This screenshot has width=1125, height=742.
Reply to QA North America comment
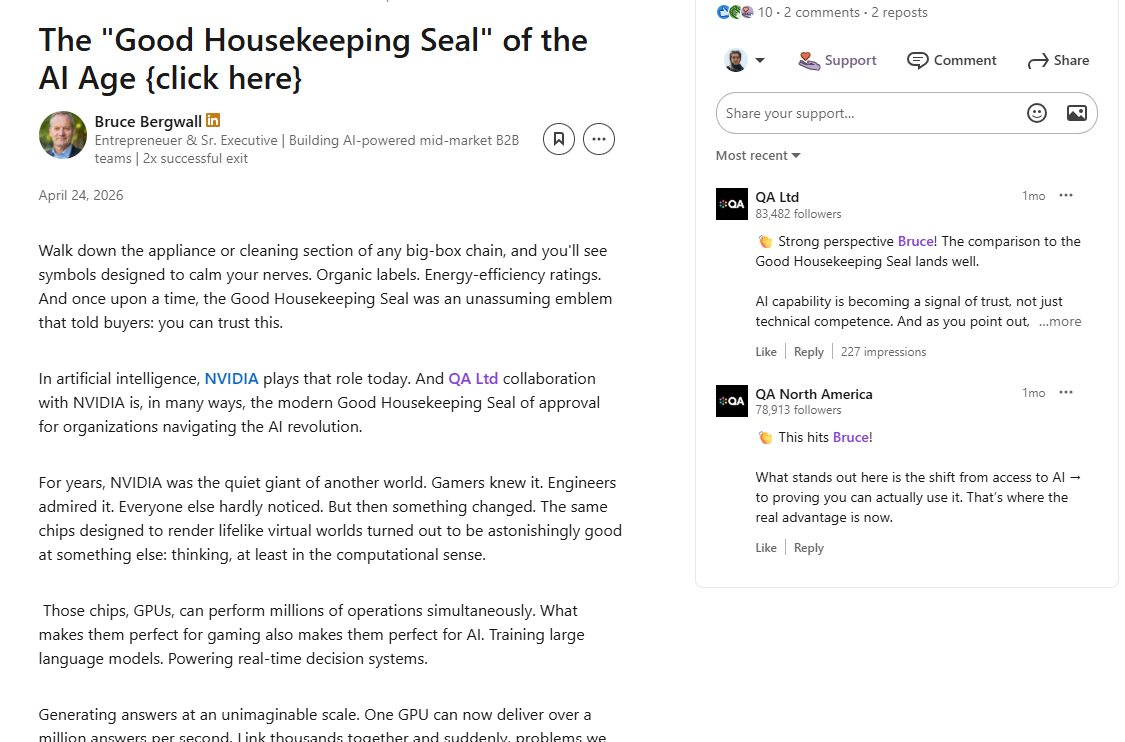pos(809,548)
